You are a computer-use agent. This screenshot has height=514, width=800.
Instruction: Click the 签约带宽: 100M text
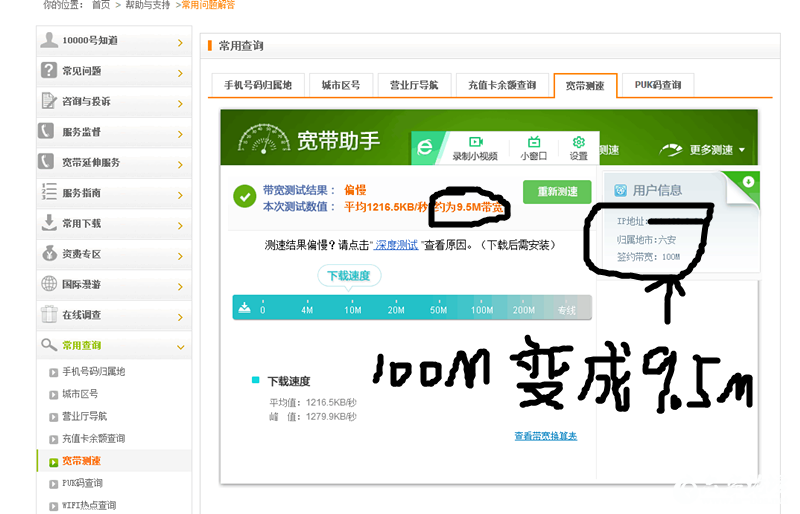pyautogui.click(x=648, y=257)
